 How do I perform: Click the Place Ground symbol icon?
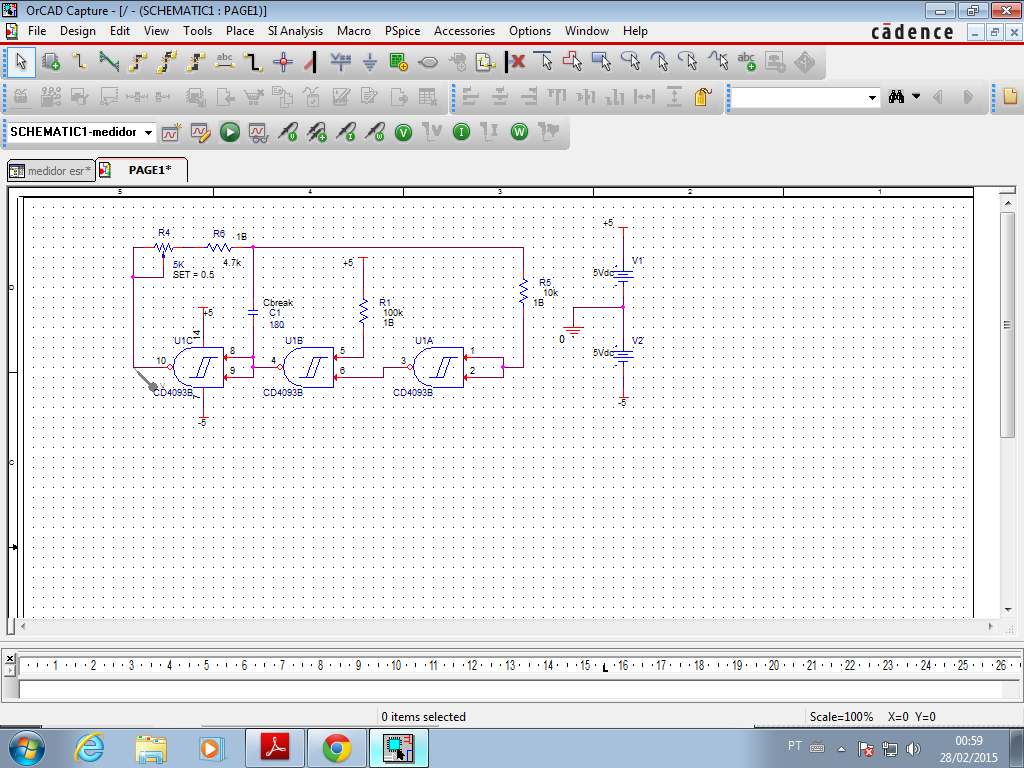coord(370,62)
